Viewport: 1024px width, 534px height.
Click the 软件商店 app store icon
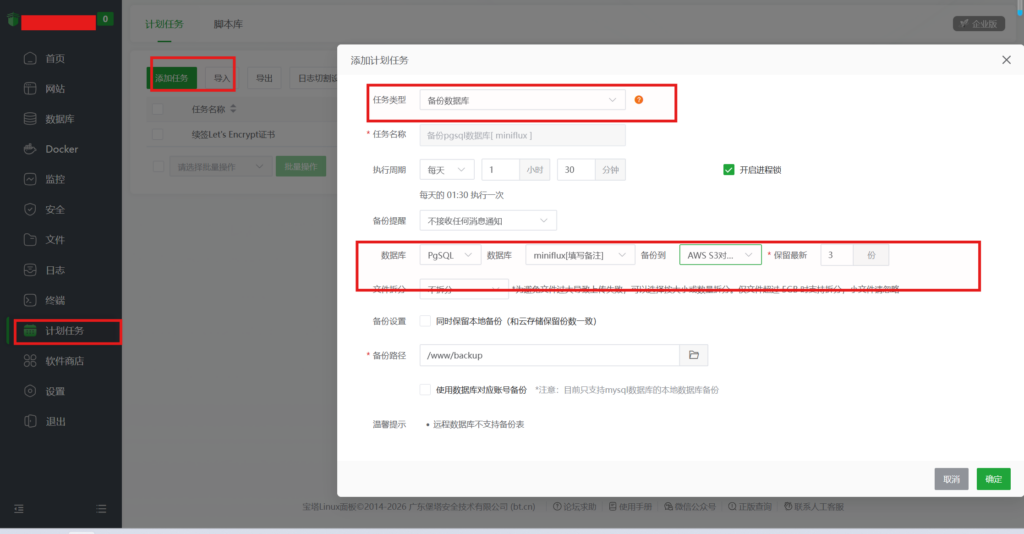pos(29,361)
